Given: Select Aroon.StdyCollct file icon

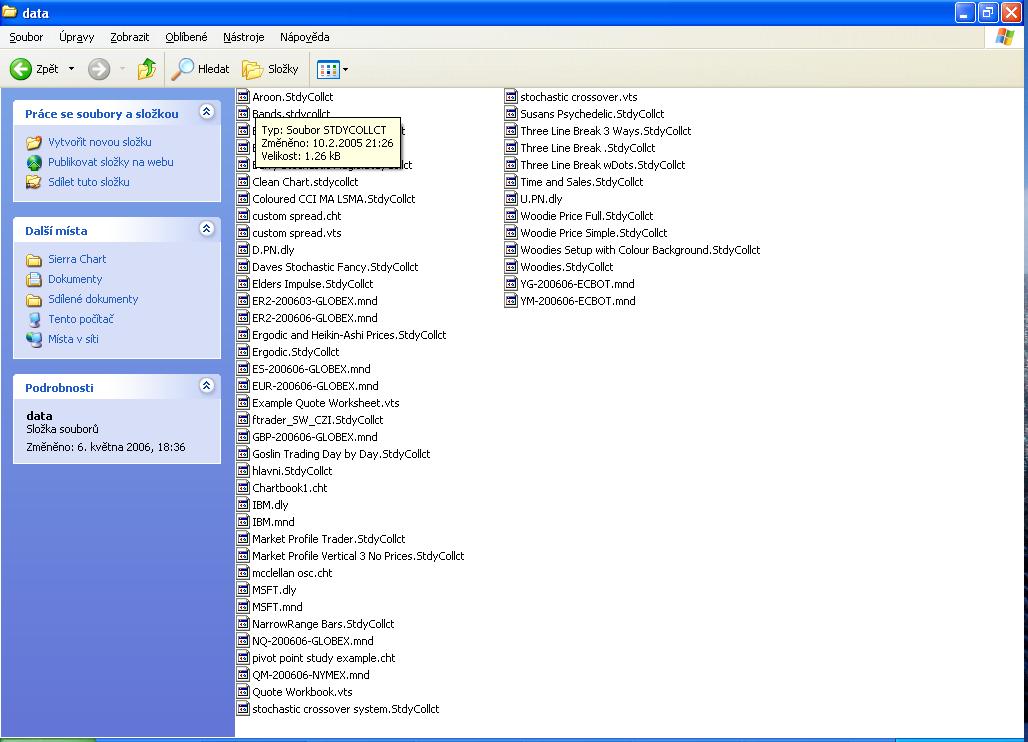Looking at the screenshot, I should (x=243, y=96).
